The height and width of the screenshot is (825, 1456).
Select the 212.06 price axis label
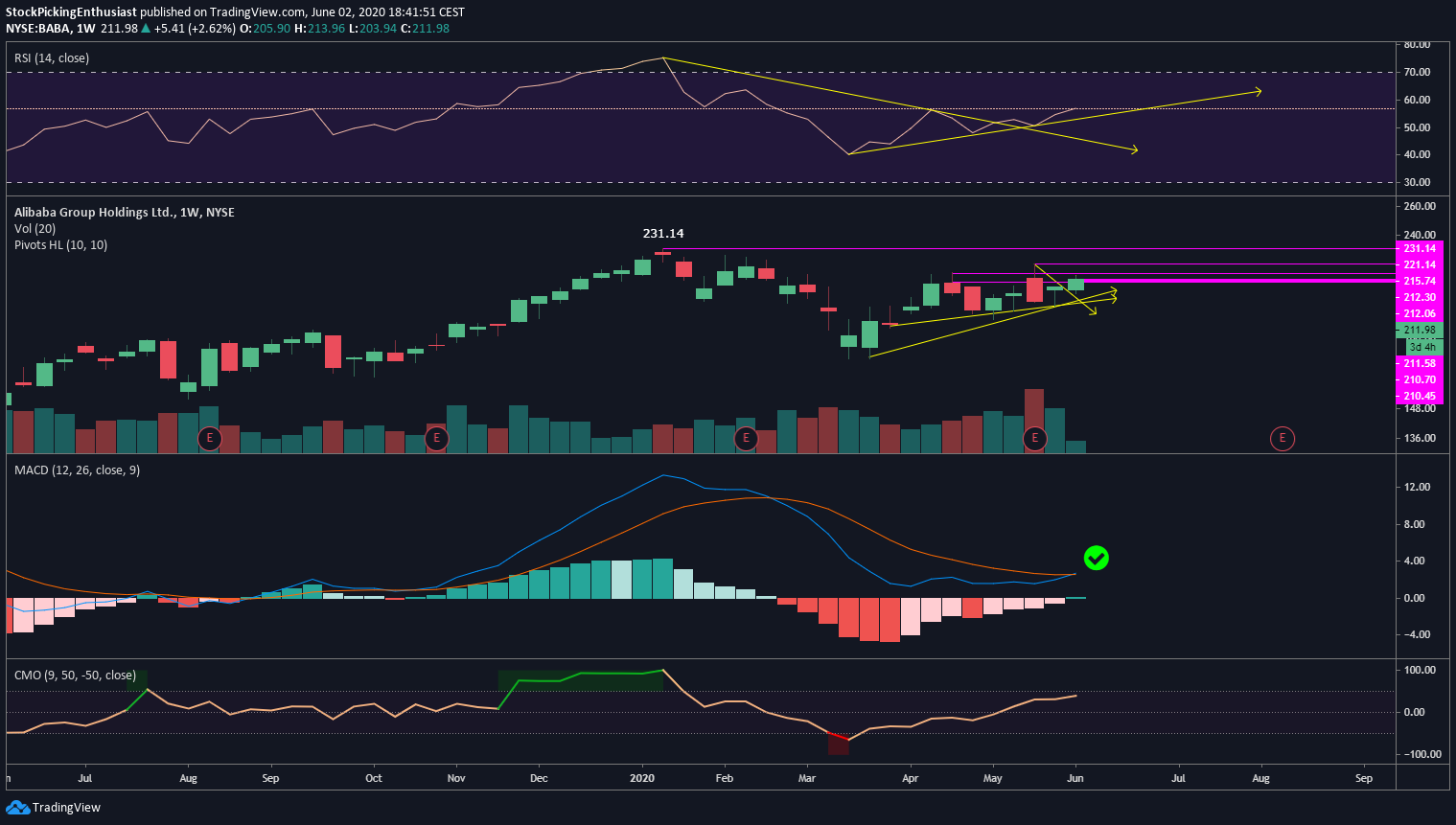tap(1420, 313)
